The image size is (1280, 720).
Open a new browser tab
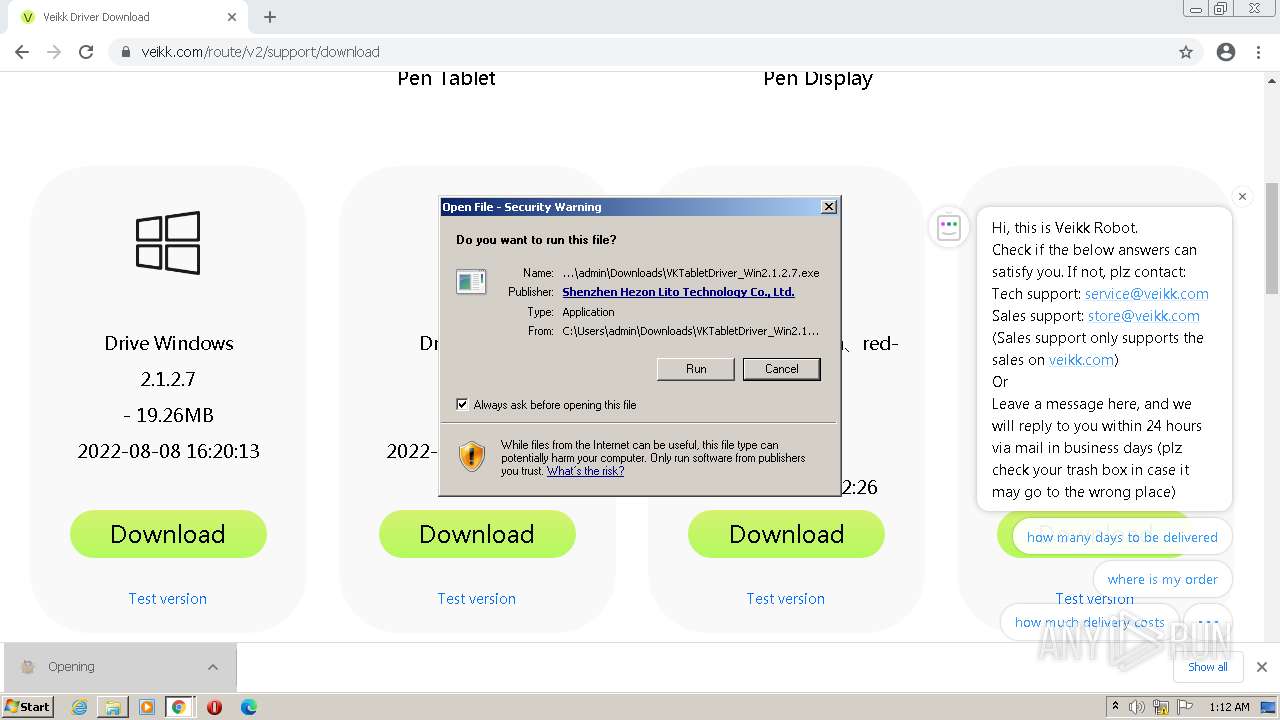click(x=270, y=17)
